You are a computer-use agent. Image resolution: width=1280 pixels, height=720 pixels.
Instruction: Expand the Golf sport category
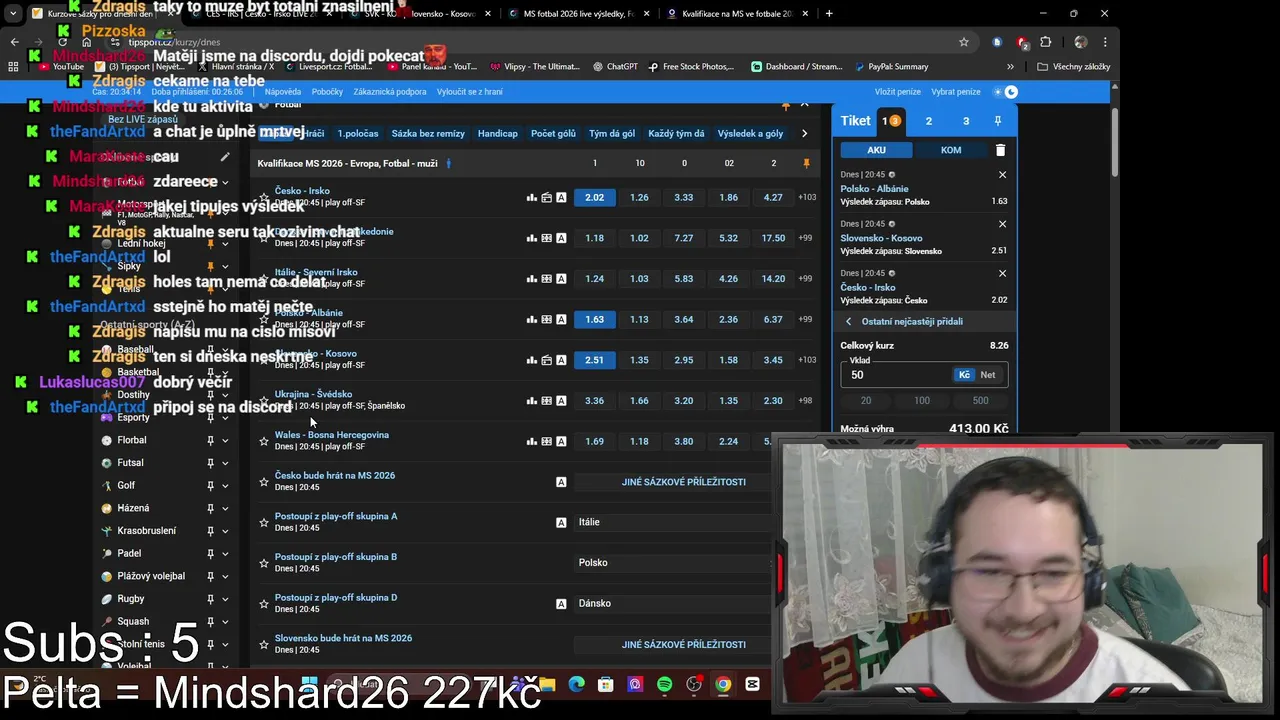225,486
